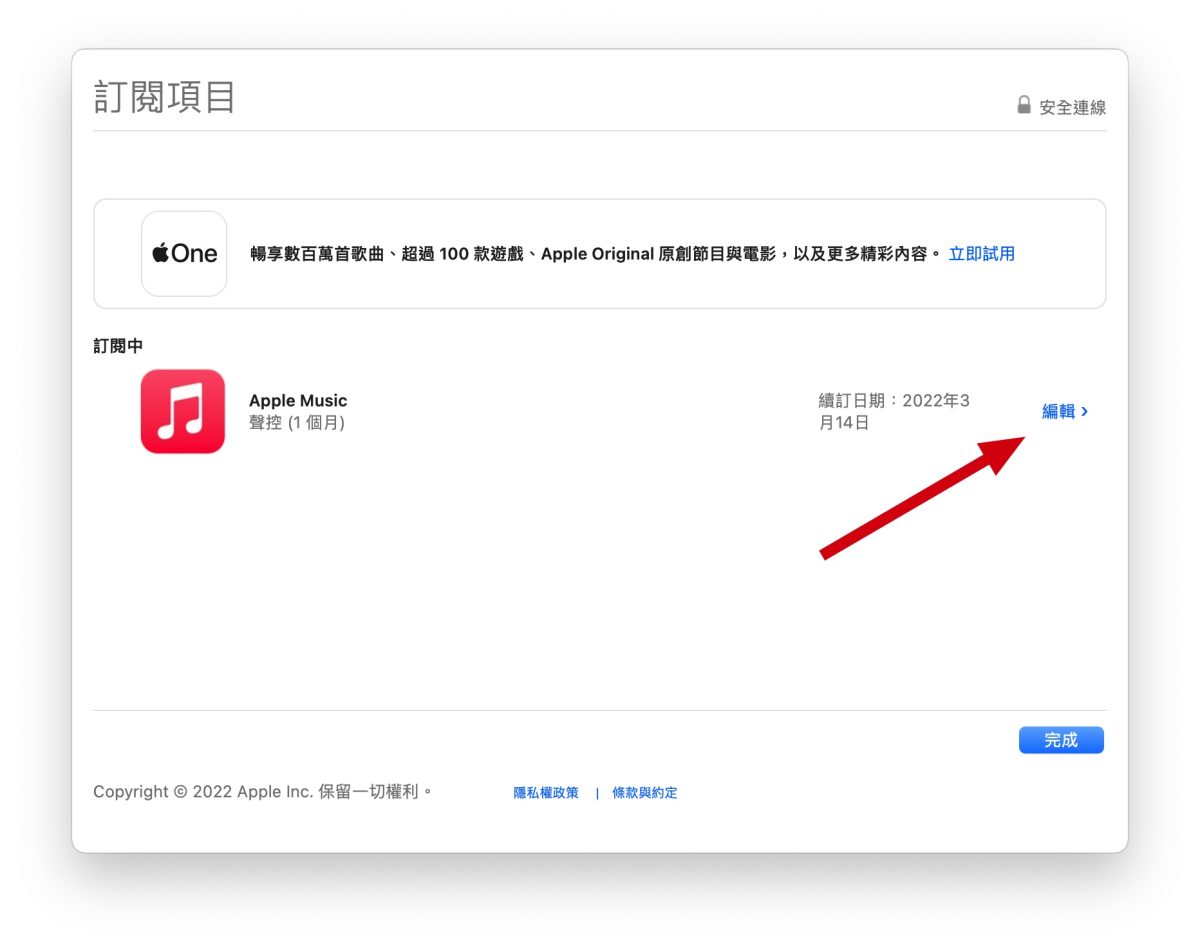1200x948 pixels.
Task: Click the 訂閱項目 heading
Action: point(165,97)
